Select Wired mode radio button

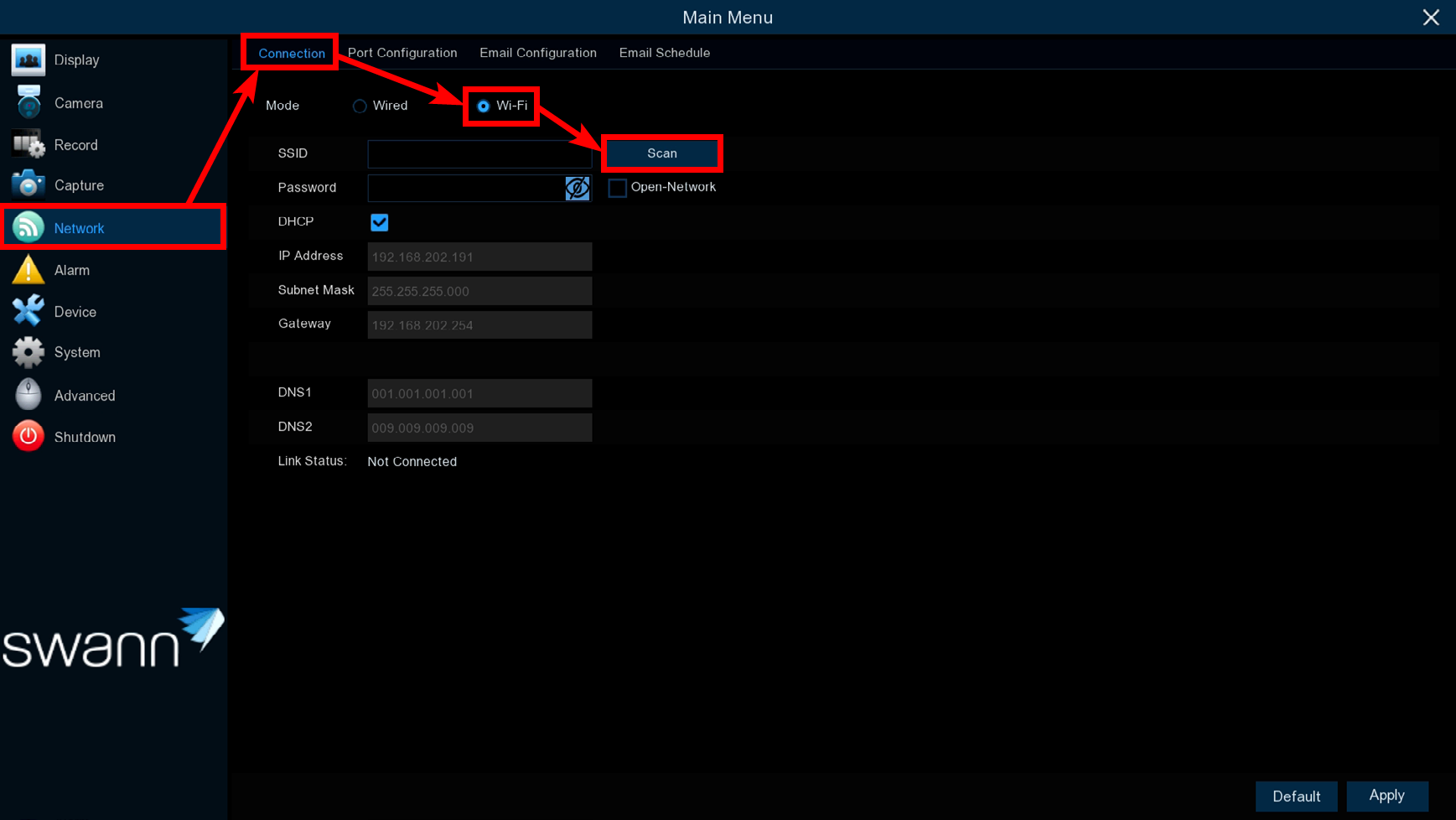(x=360, y=106)
